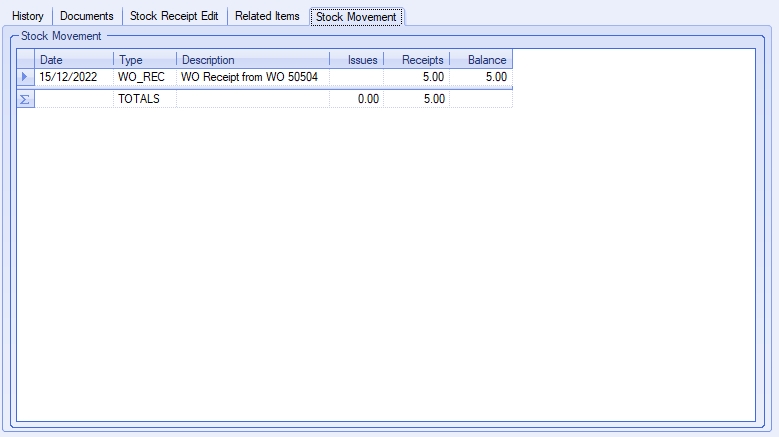Click the Balance column header
Screen dimensions: 779x437
[x=481, y=60]
